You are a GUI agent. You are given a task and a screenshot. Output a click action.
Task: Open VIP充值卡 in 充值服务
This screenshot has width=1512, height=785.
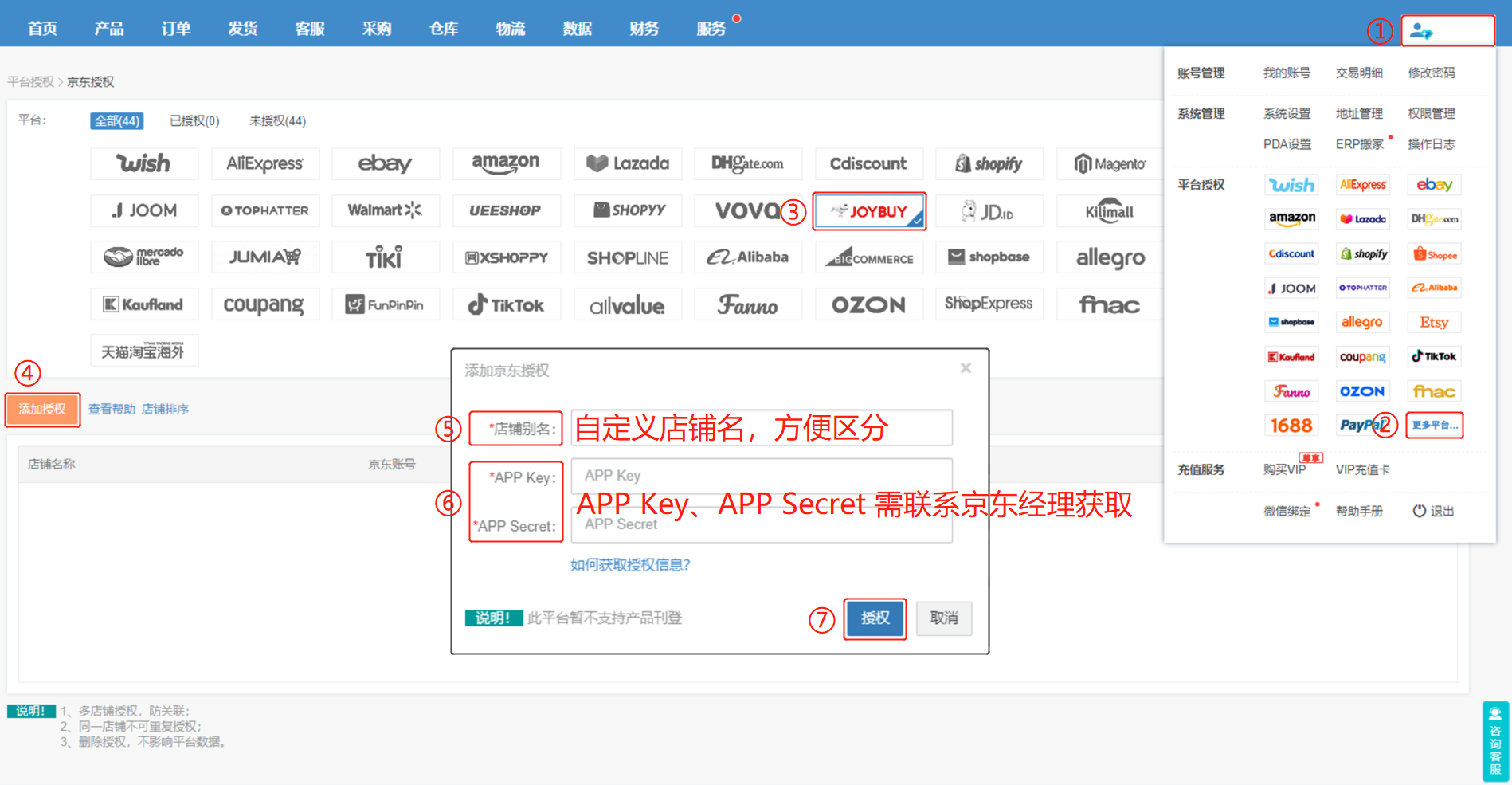[x=1363, y=470]
